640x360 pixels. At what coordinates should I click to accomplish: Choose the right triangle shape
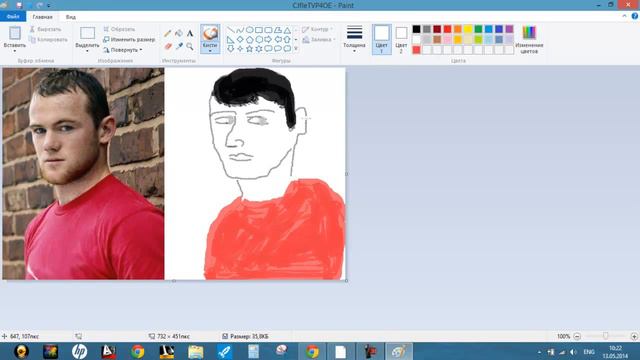[x=231, y=40]
